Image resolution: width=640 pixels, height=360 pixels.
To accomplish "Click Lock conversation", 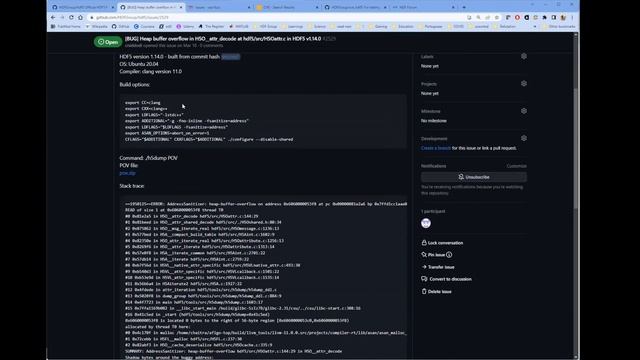I will point(442,243).
